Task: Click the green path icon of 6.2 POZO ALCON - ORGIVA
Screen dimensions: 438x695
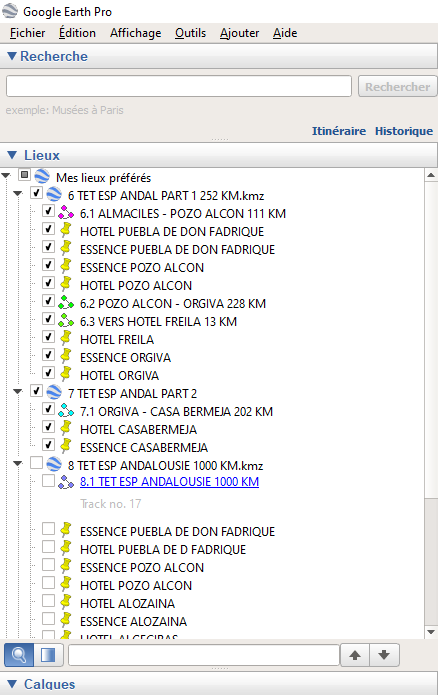Action: point(66,302)
